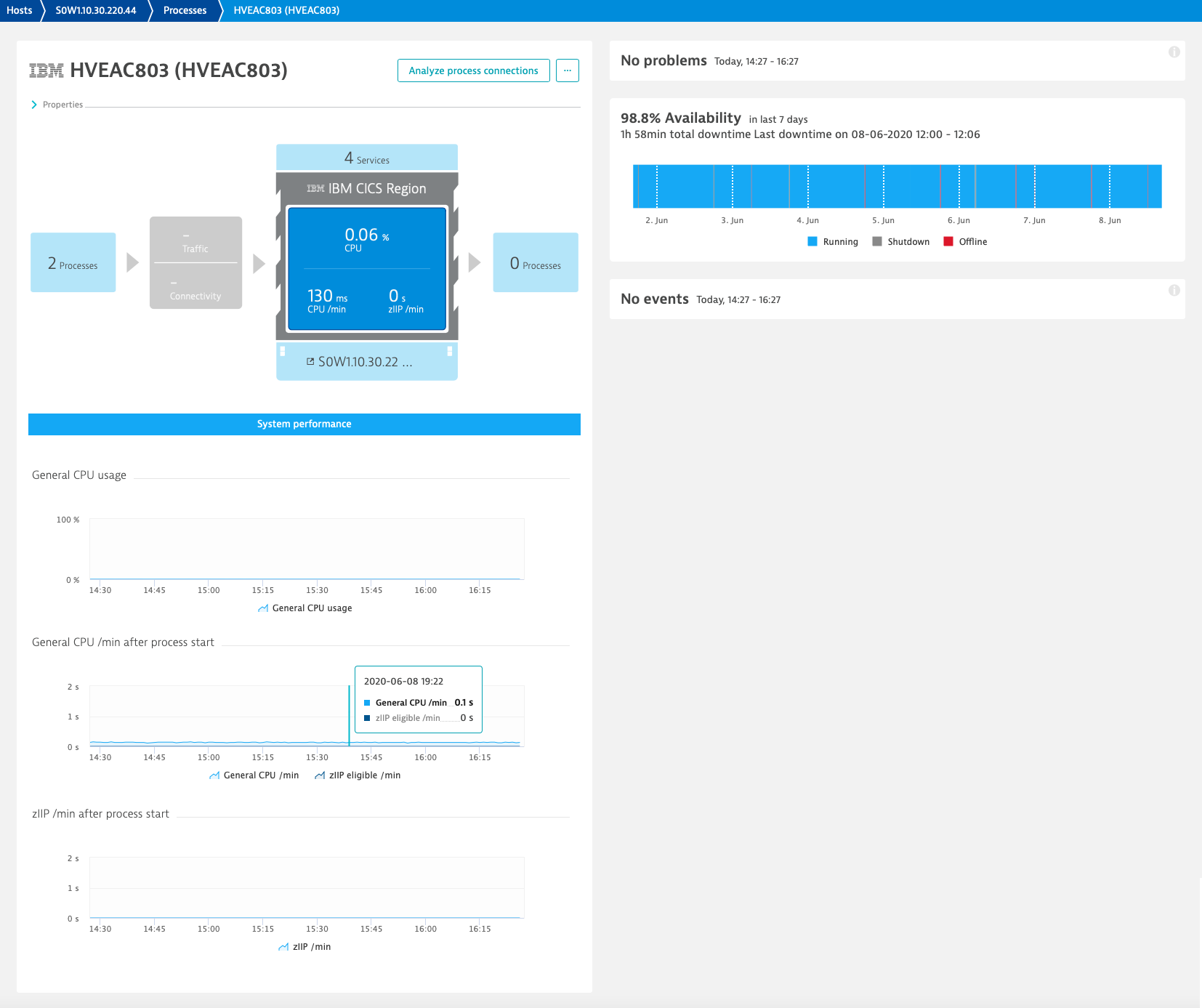Toggle General CPU usage legend item
This screenshot has height=1008, width=1202.
pos(304,608)
